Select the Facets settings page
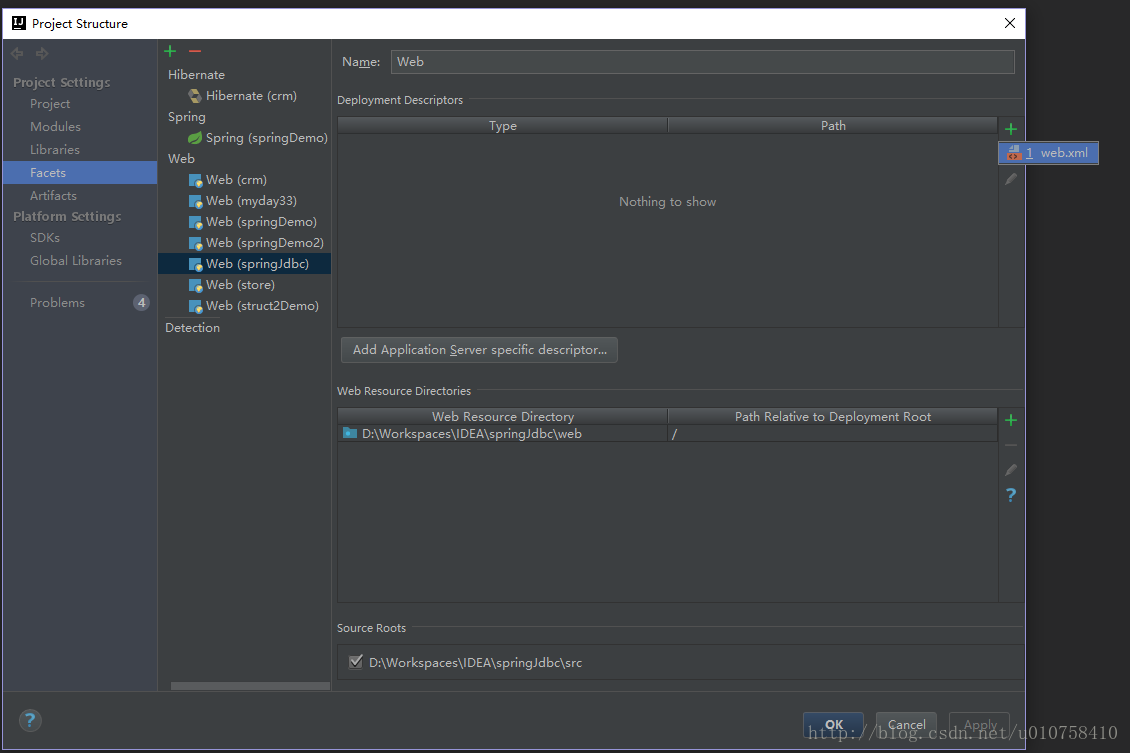This screenshot has width=1130, height=753. click(80, 173)
